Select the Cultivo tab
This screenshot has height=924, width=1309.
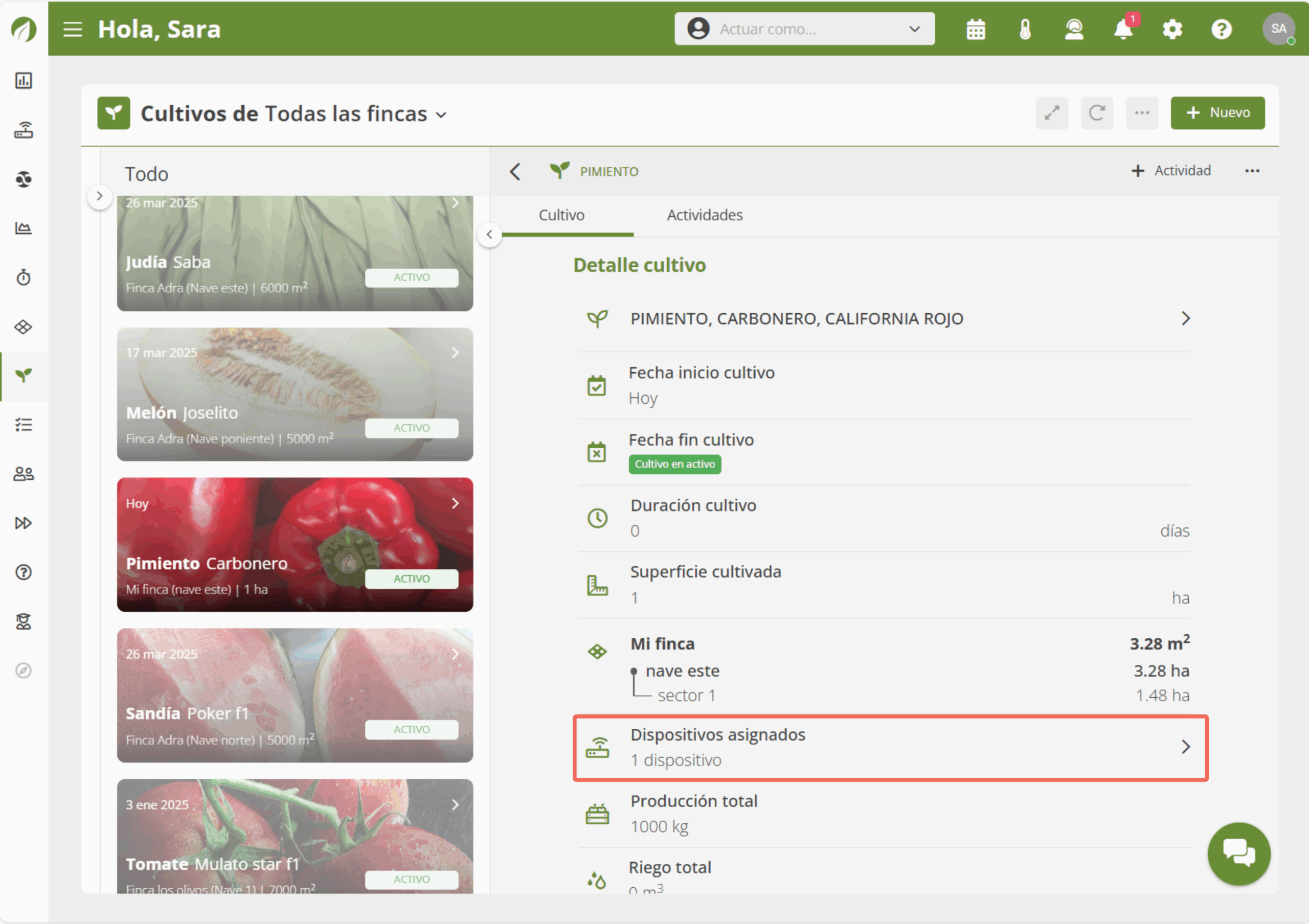click(561, 215)
